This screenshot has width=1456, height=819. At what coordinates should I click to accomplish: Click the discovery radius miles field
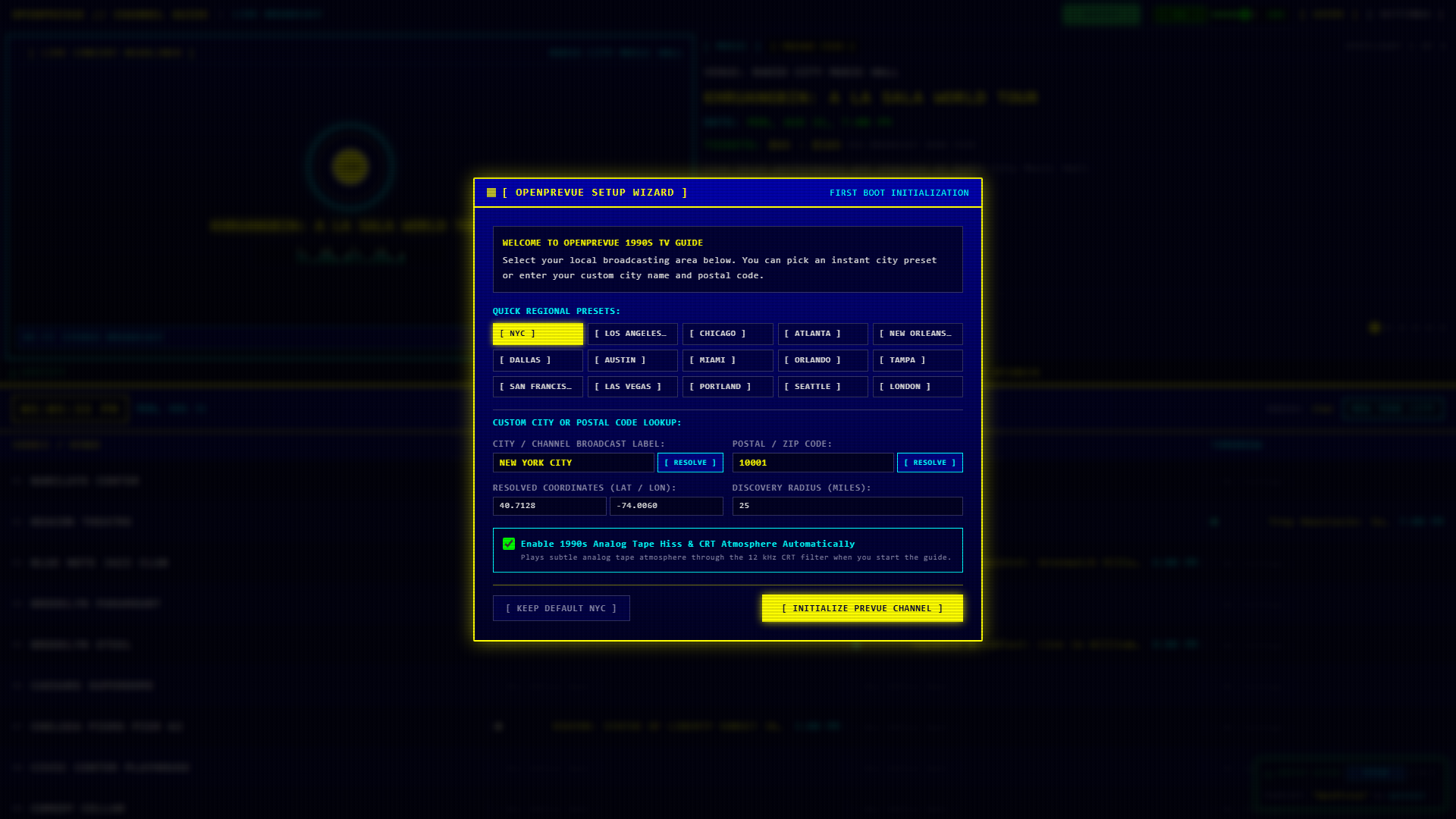click(x=848, y=506)
